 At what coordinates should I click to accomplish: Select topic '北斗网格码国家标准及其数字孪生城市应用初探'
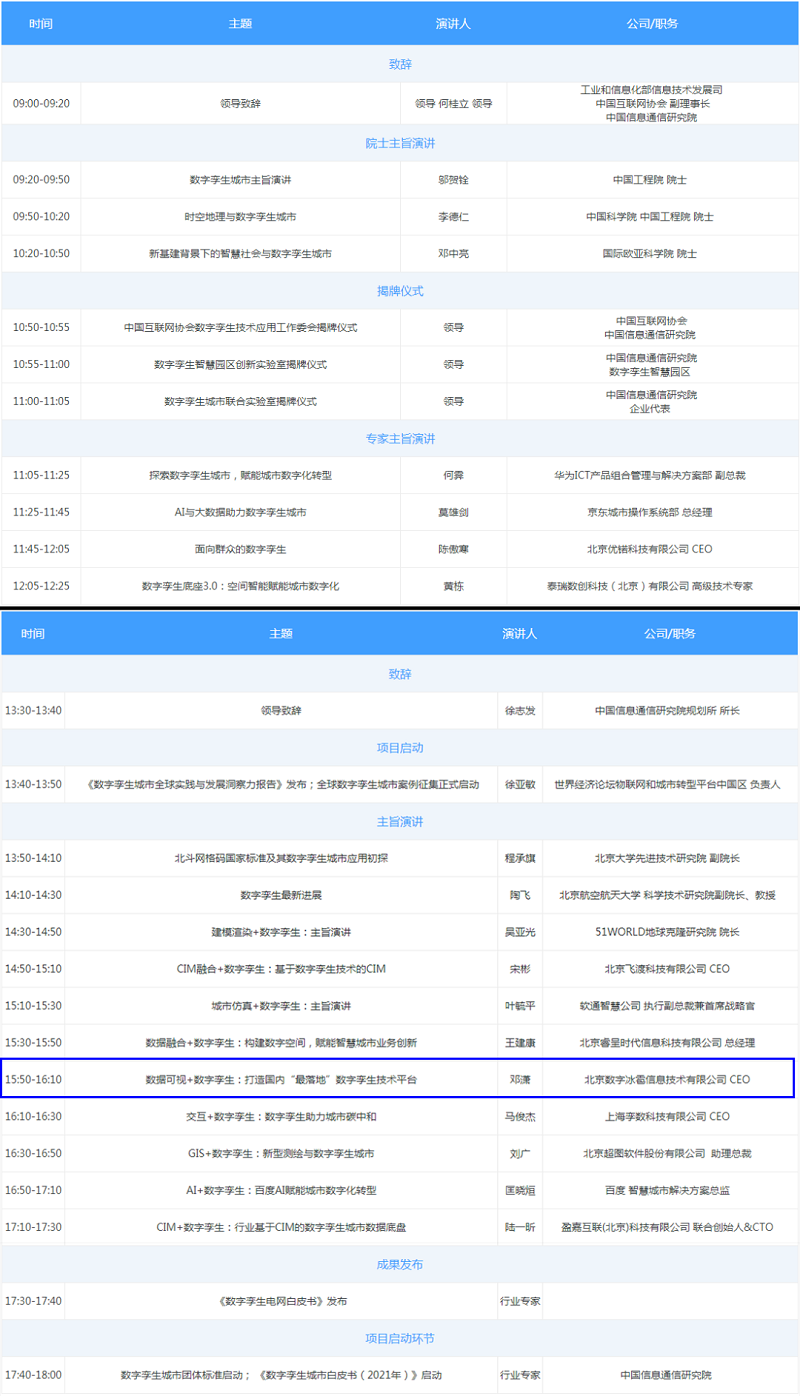click(281, 858)
